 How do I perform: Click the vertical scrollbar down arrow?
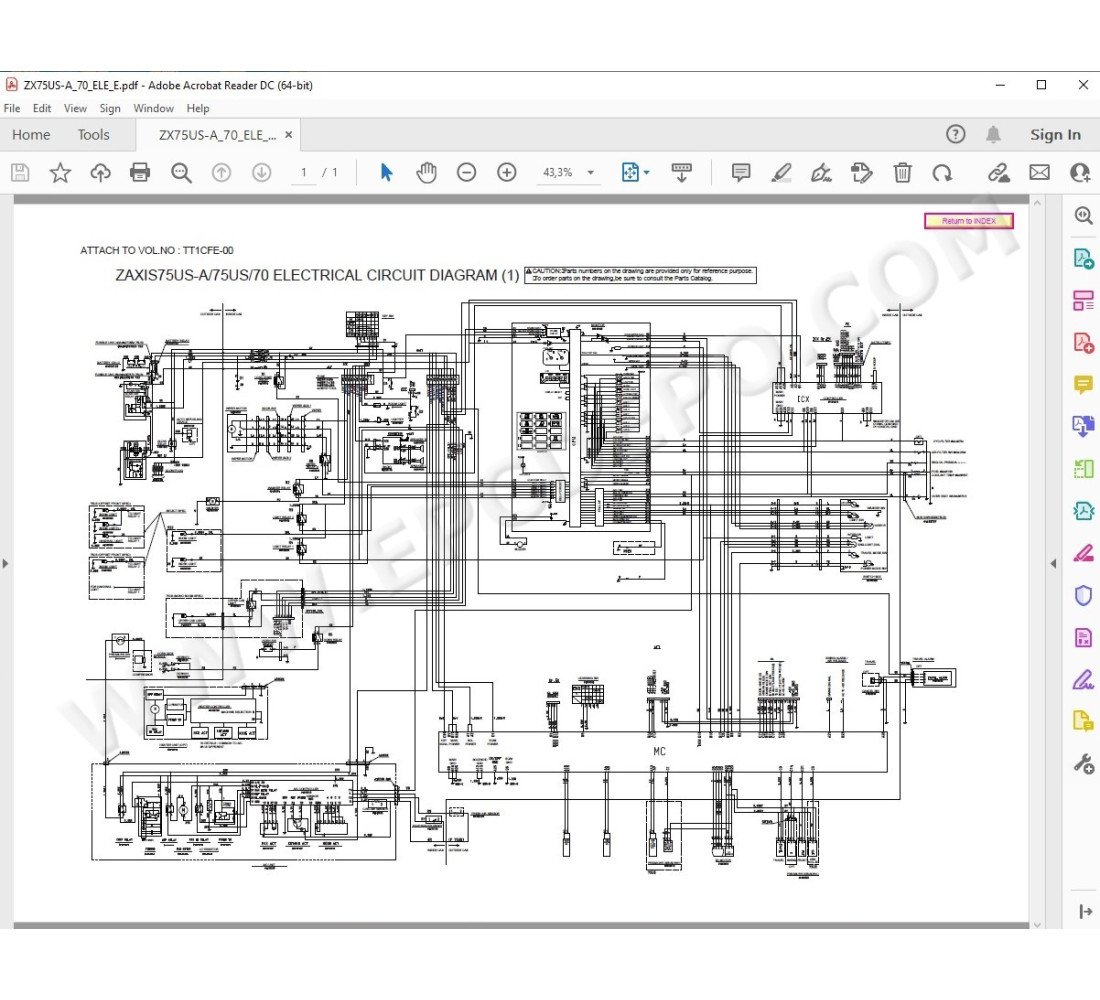click(1037, 925)
